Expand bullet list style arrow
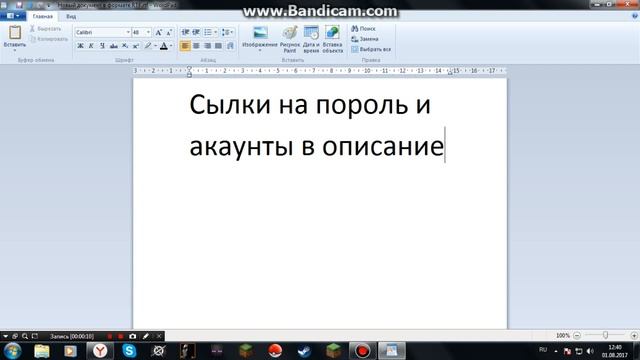Viewport: 640px width, 360px height. point(216,32)
